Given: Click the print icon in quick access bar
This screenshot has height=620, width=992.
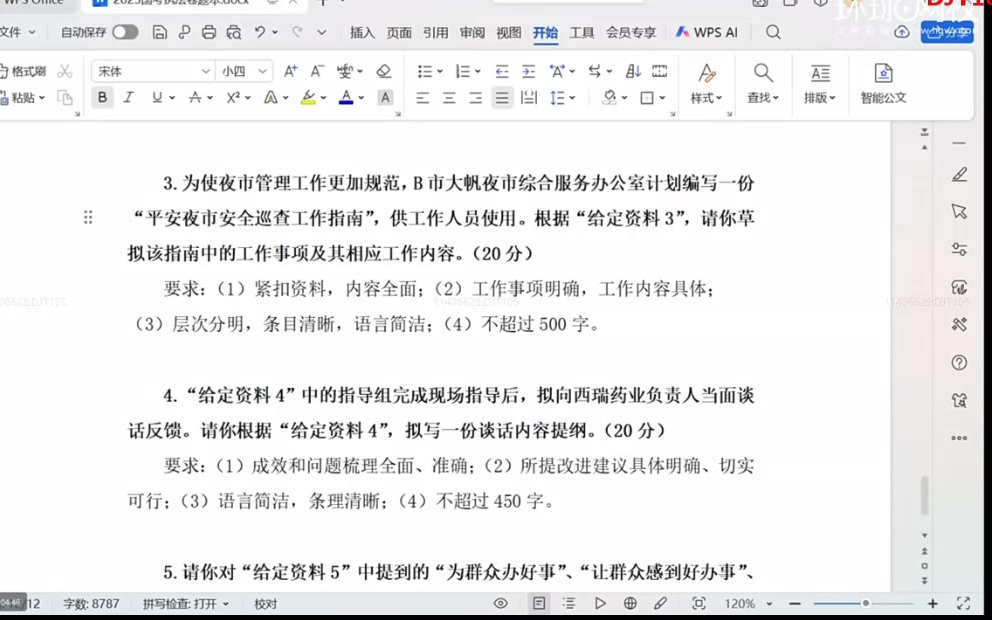Looking at the screenshot, I should tap(208, 33).
